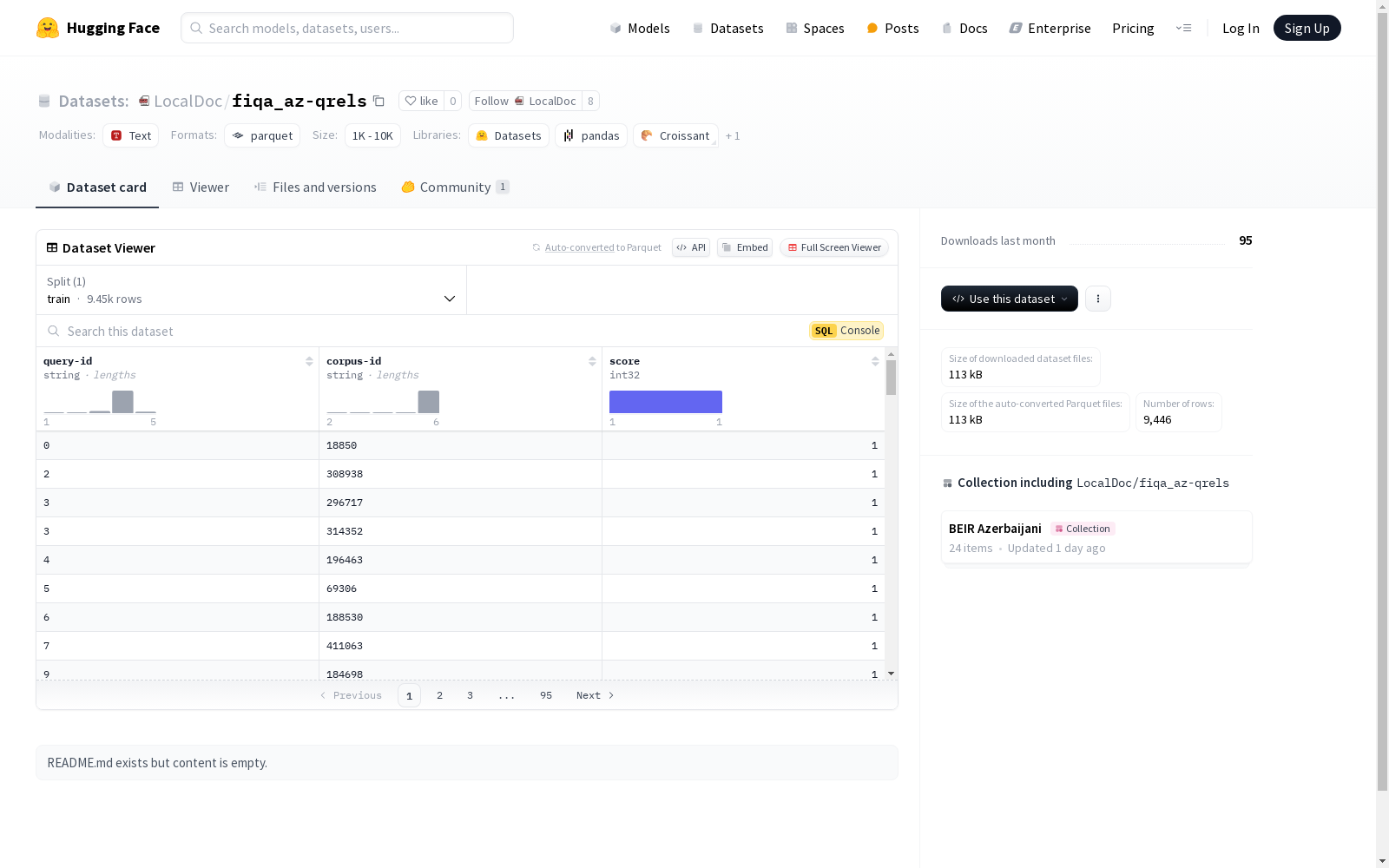Jump to page 95 of the table
1389x868 pixels.
coord(546,695)
